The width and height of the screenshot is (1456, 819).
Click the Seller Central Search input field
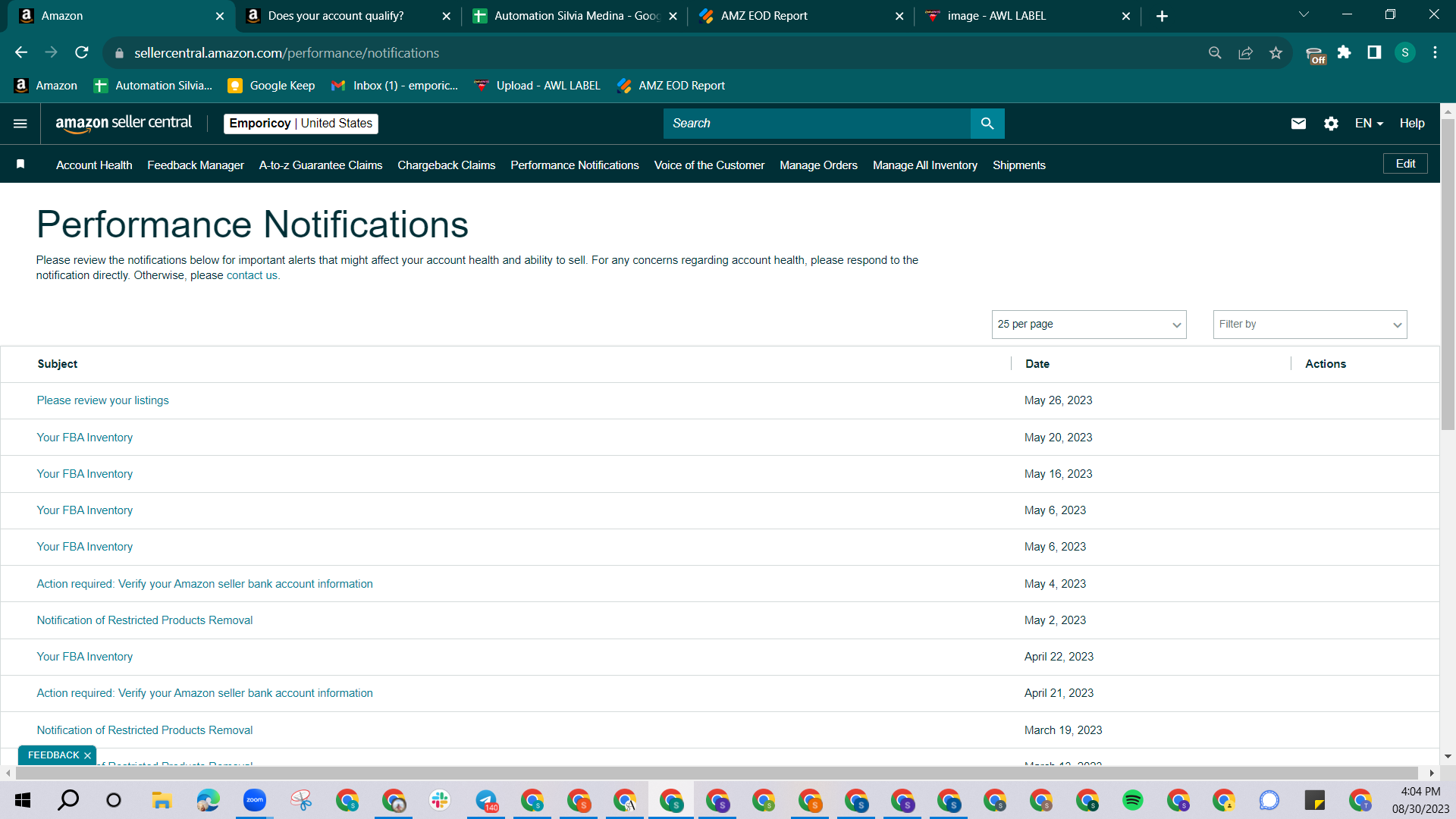(x=817, y=124)
